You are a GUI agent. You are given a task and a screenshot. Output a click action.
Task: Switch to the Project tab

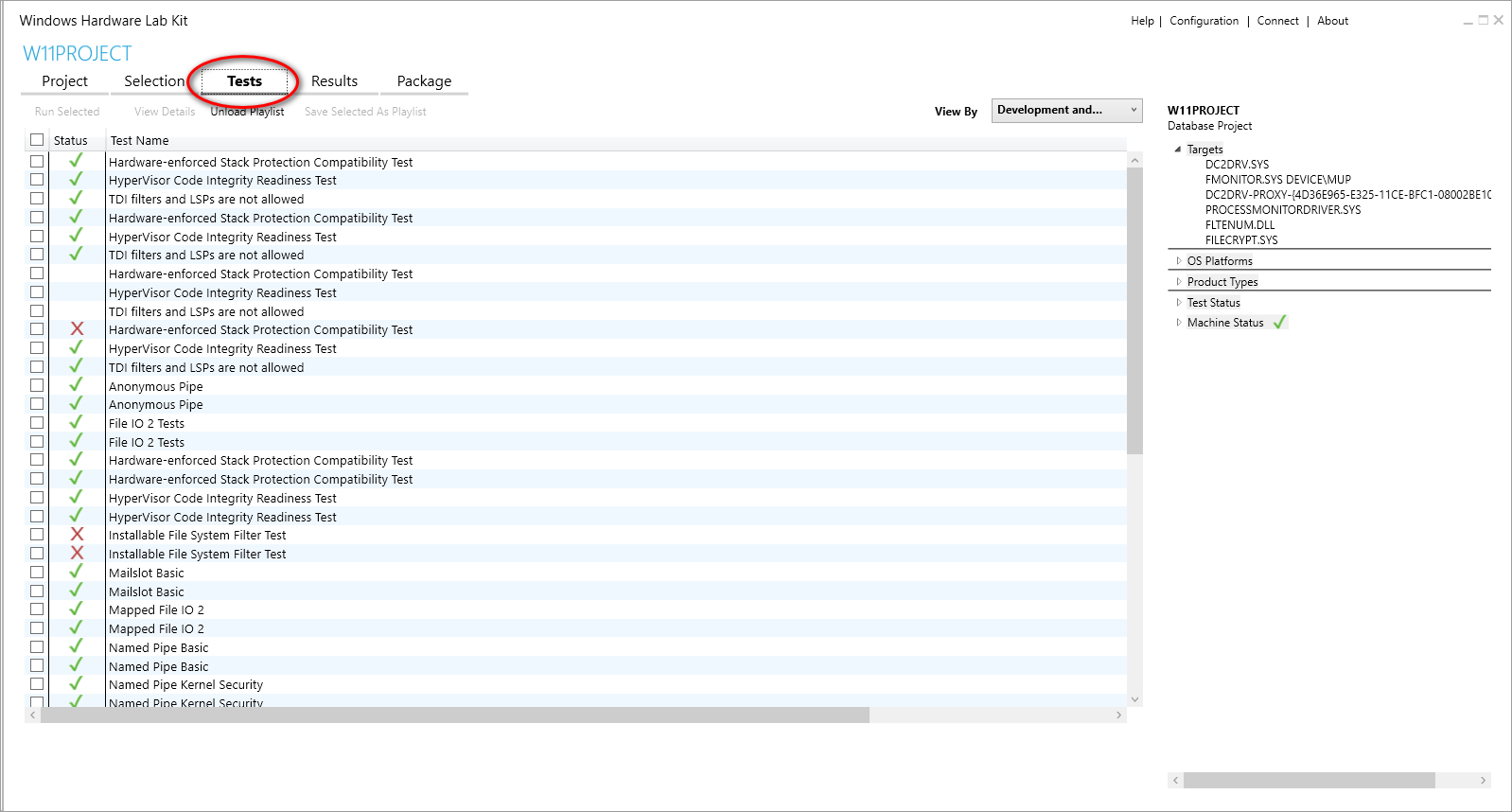tap(64, 81)
